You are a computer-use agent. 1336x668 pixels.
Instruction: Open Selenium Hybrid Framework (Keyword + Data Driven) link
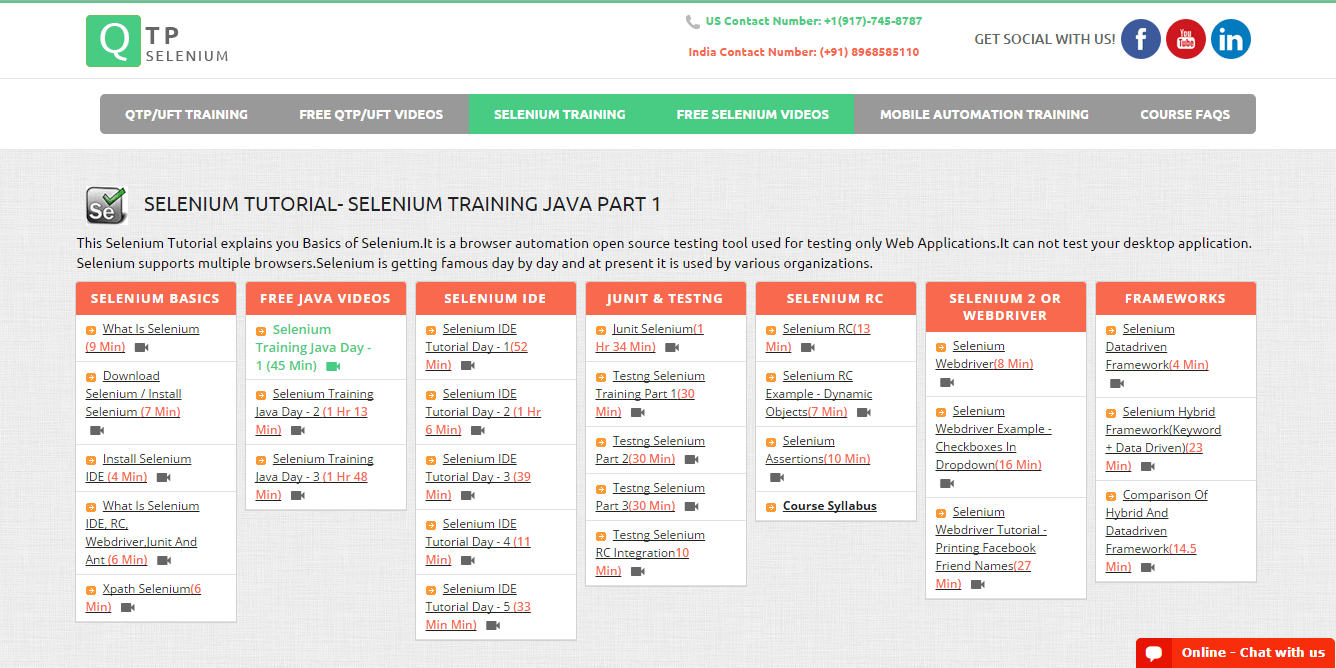[1163, 439]
